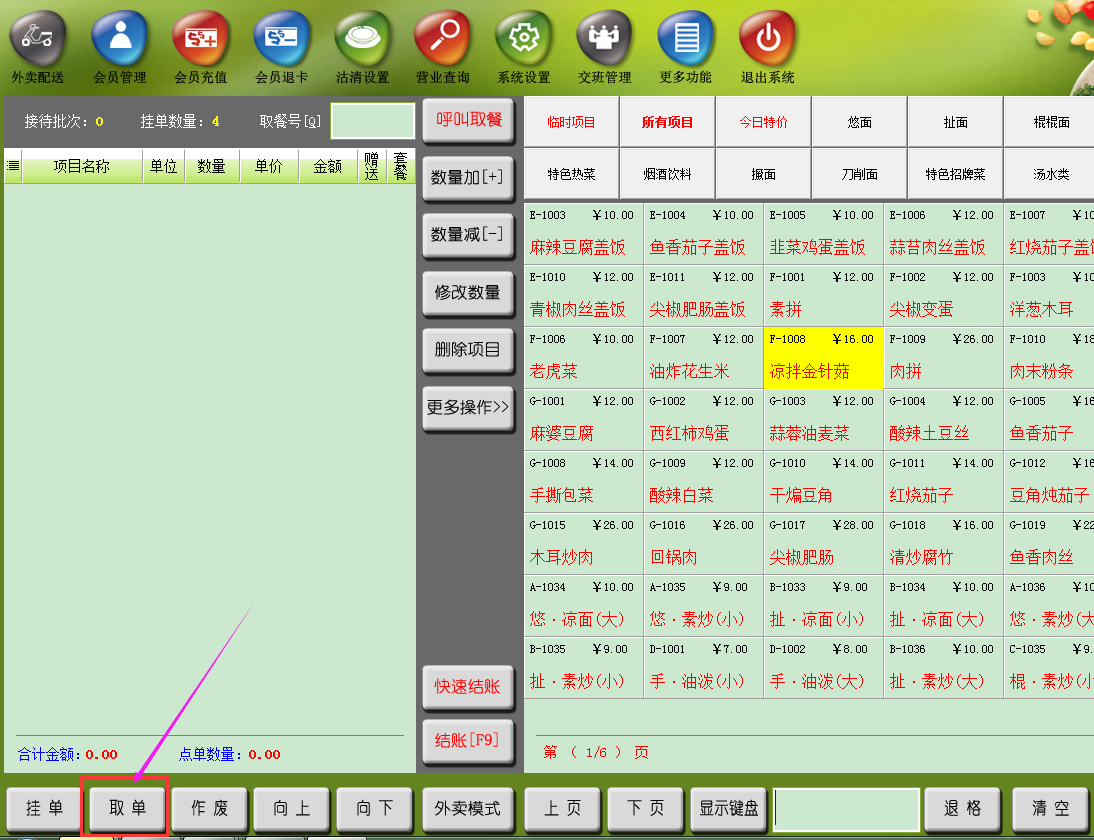This screenshot has height=840, width=1094.
Task: Open 系统设置 gear icon
Action: pyautogui.click(x=524, y=38)
